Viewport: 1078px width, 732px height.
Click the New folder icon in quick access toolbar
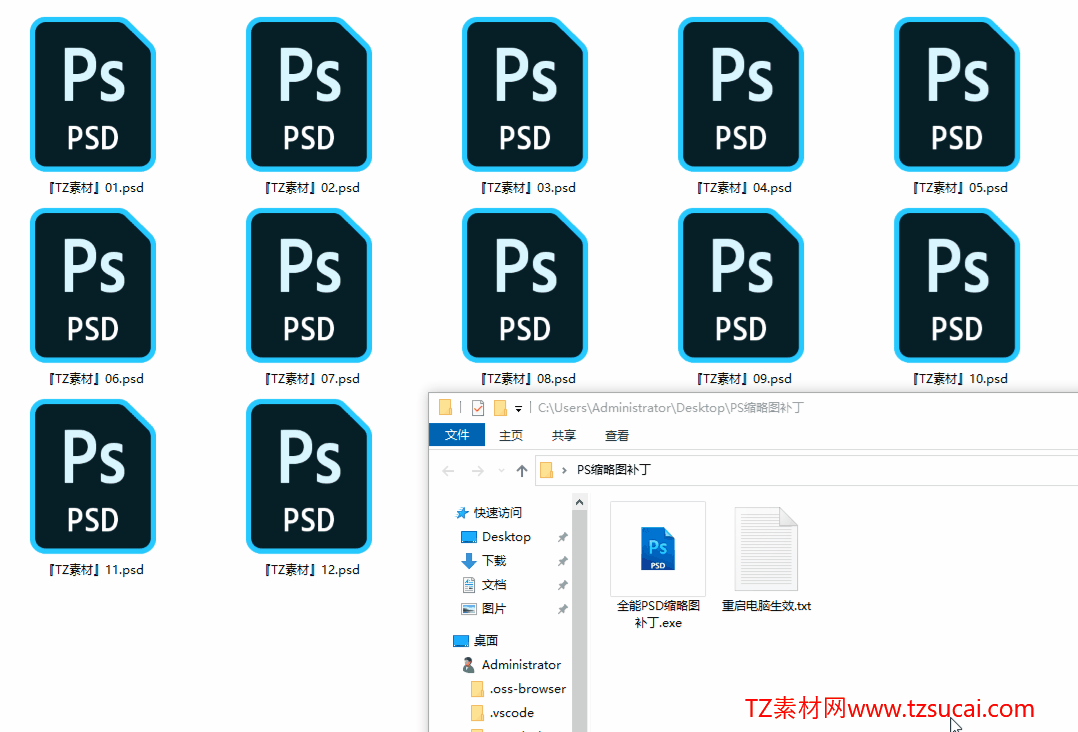pyautogui.click(x=500, y=408)
